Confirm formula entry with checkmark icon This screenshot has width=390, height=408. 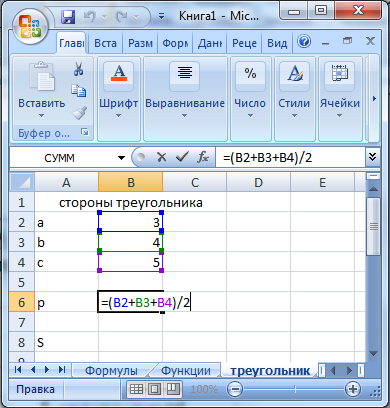point(182,157)
